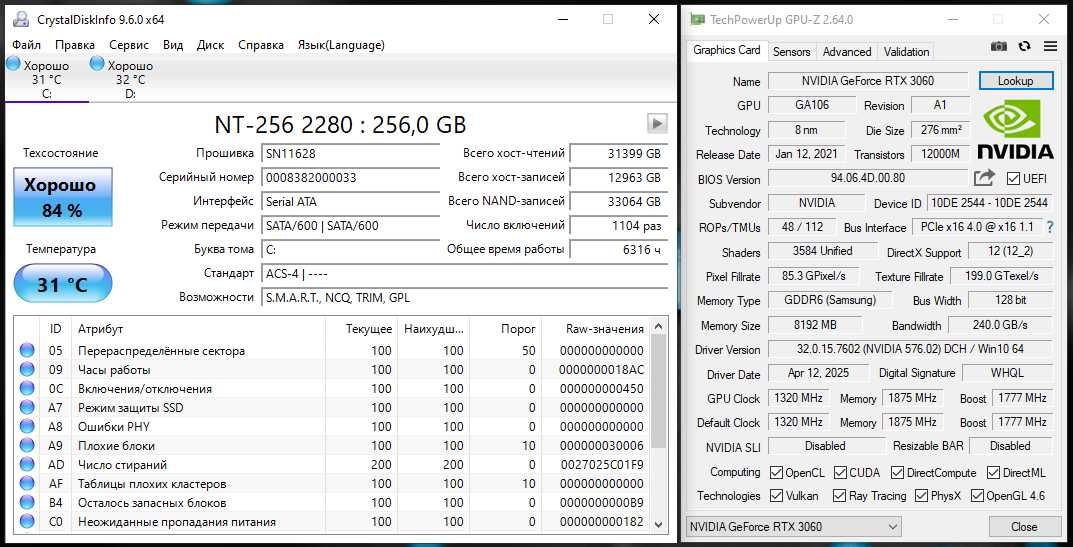Open the Правка menu

(x=75, y=45)
